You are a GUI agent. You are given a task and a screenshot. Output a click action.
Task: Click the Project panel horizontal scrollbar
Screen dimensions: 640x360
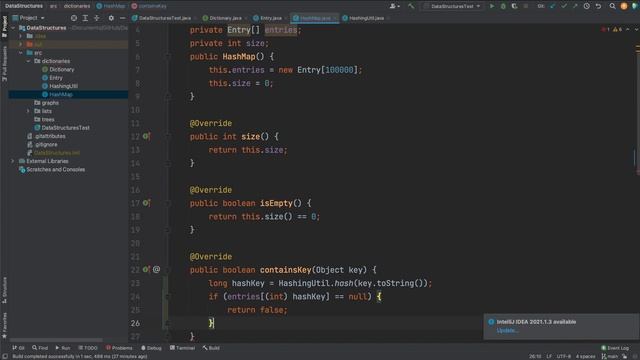point(56,340)
